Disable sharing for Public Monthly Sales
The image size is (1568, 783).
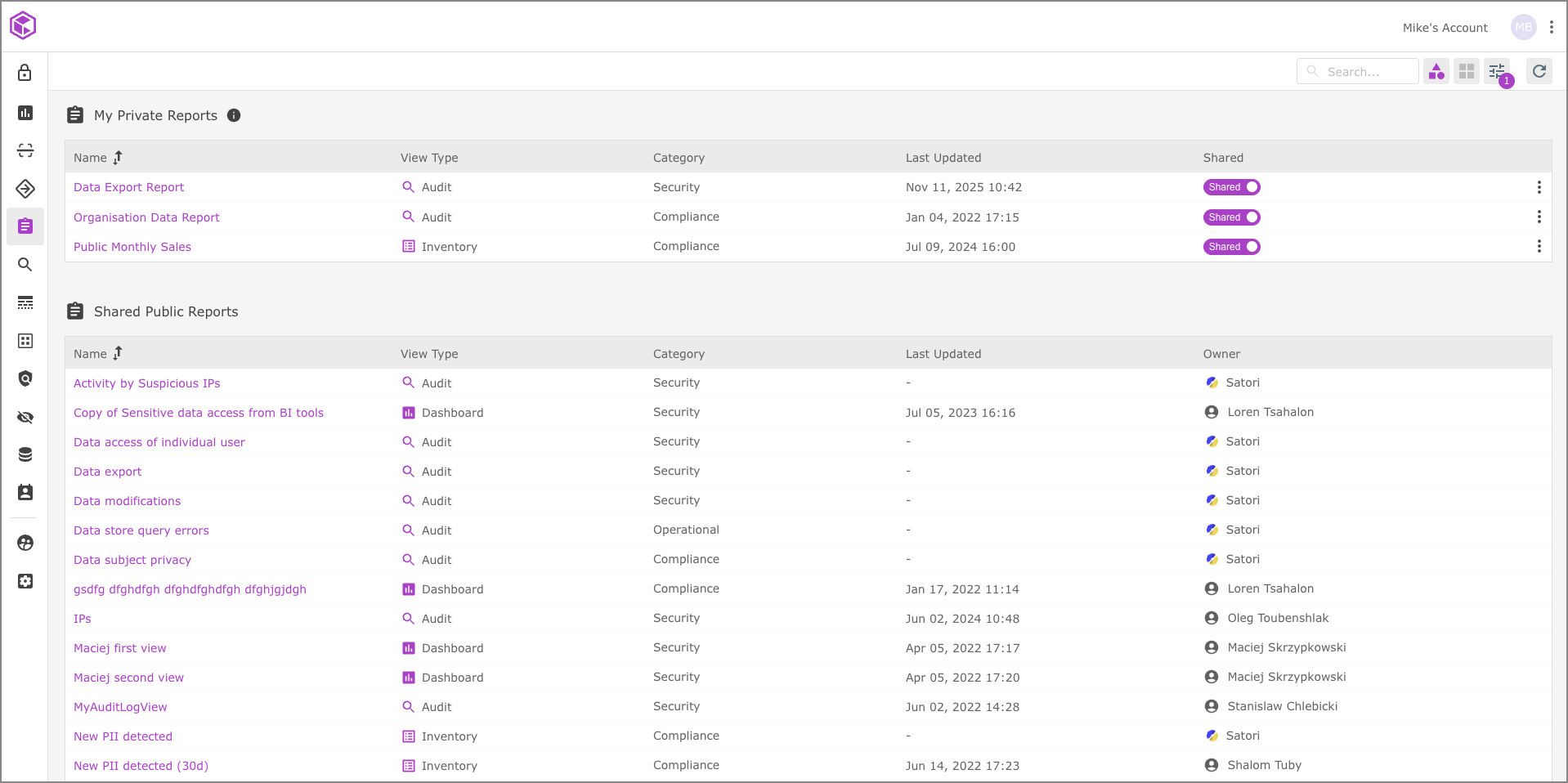tap(1231, 247)
